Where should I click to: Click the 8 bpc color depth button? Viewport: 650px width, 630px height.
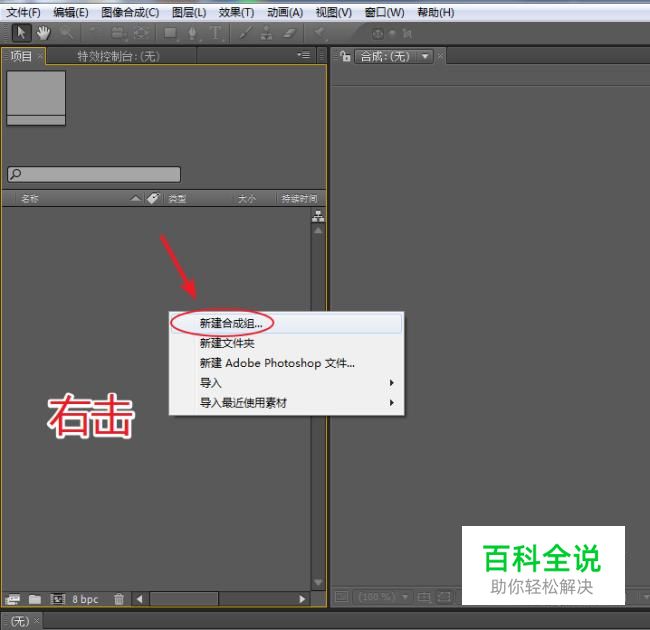point(85,599)
